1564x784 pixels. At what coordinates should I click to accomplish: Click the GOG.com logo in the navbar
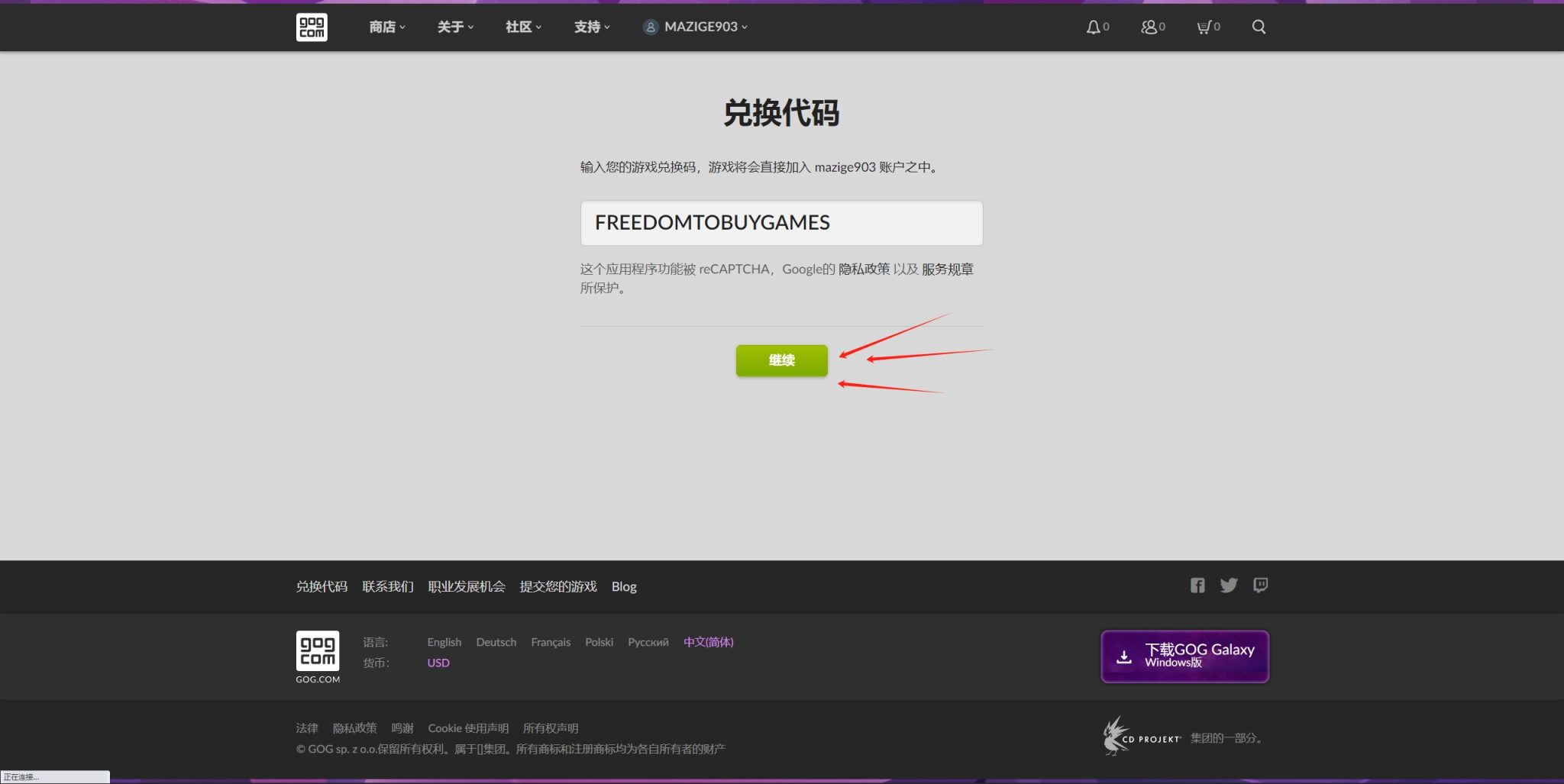tap(312, 27)
